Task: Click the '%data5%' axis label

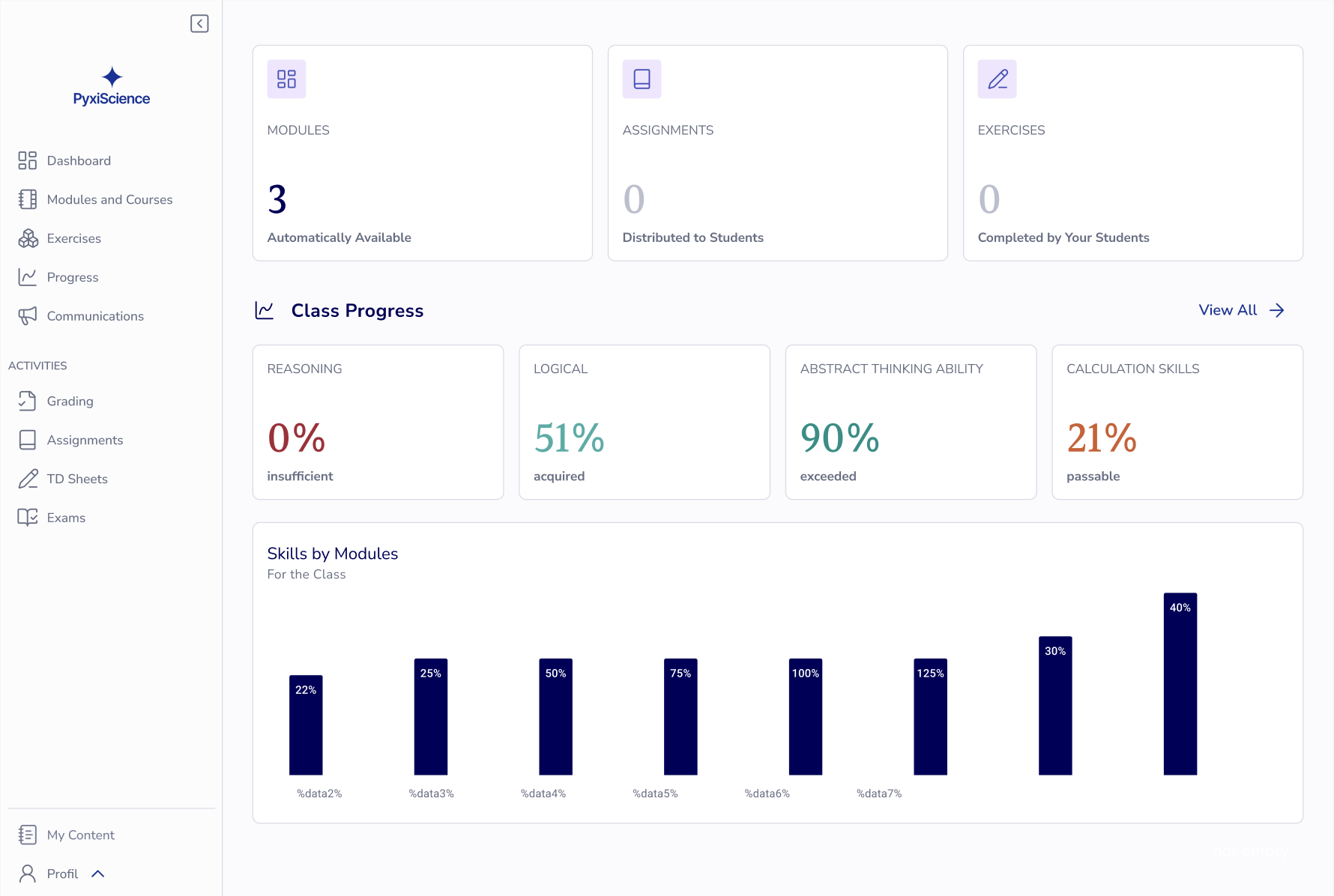Action: pos(655,793)
